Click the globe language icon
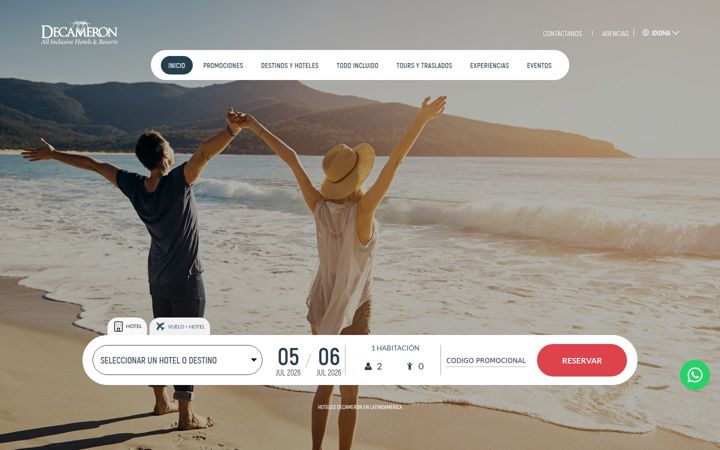 (x=646, y=33)
